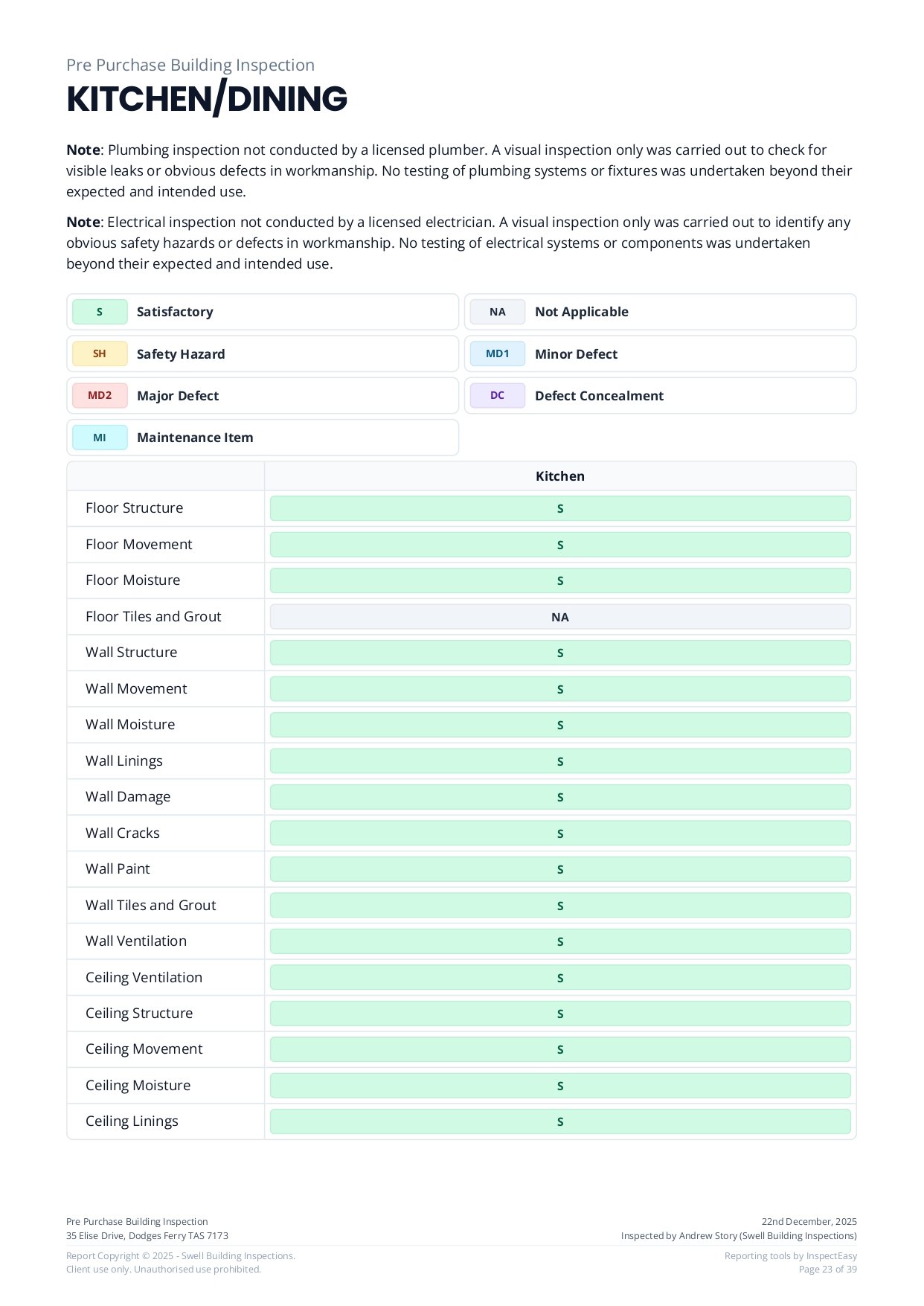
Task: Click the Page 23 of 39 indicator
Action: pos(827,1270)
